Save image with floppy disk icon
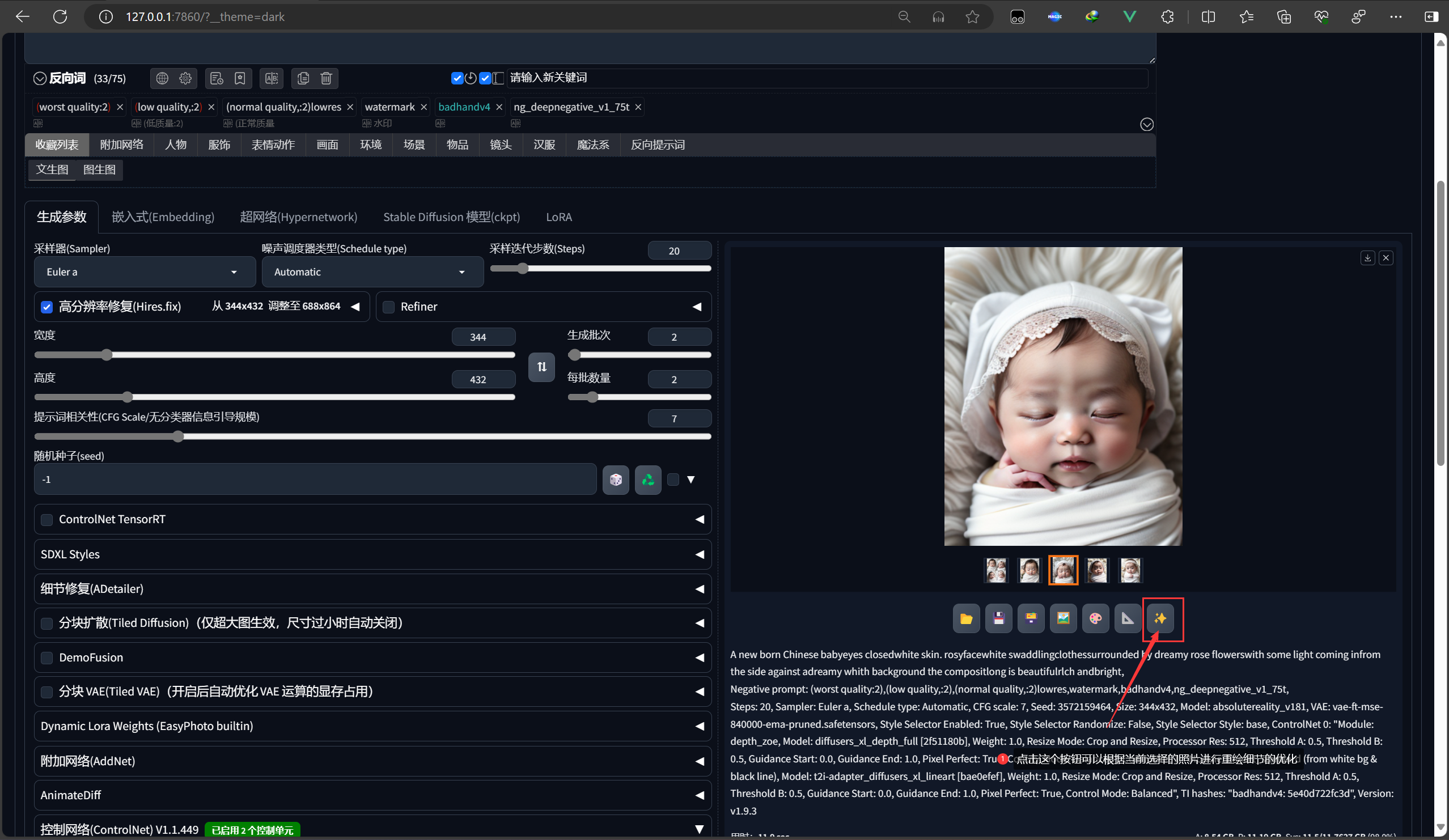This screenshot has width=1449, height=840. [x=999, y=618]
